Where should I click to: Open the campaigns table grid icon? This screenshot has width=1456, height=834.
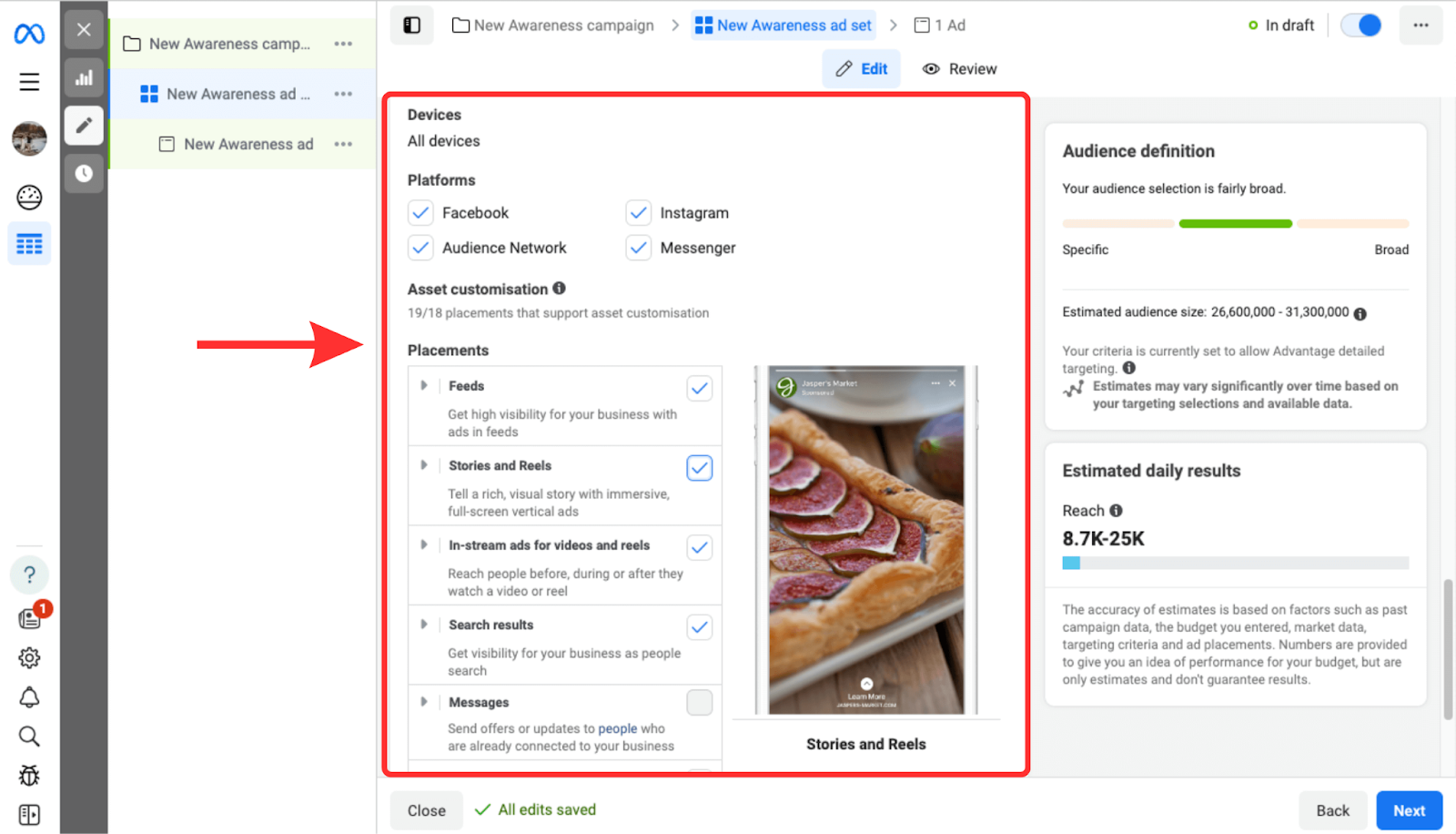click(29, 244)
